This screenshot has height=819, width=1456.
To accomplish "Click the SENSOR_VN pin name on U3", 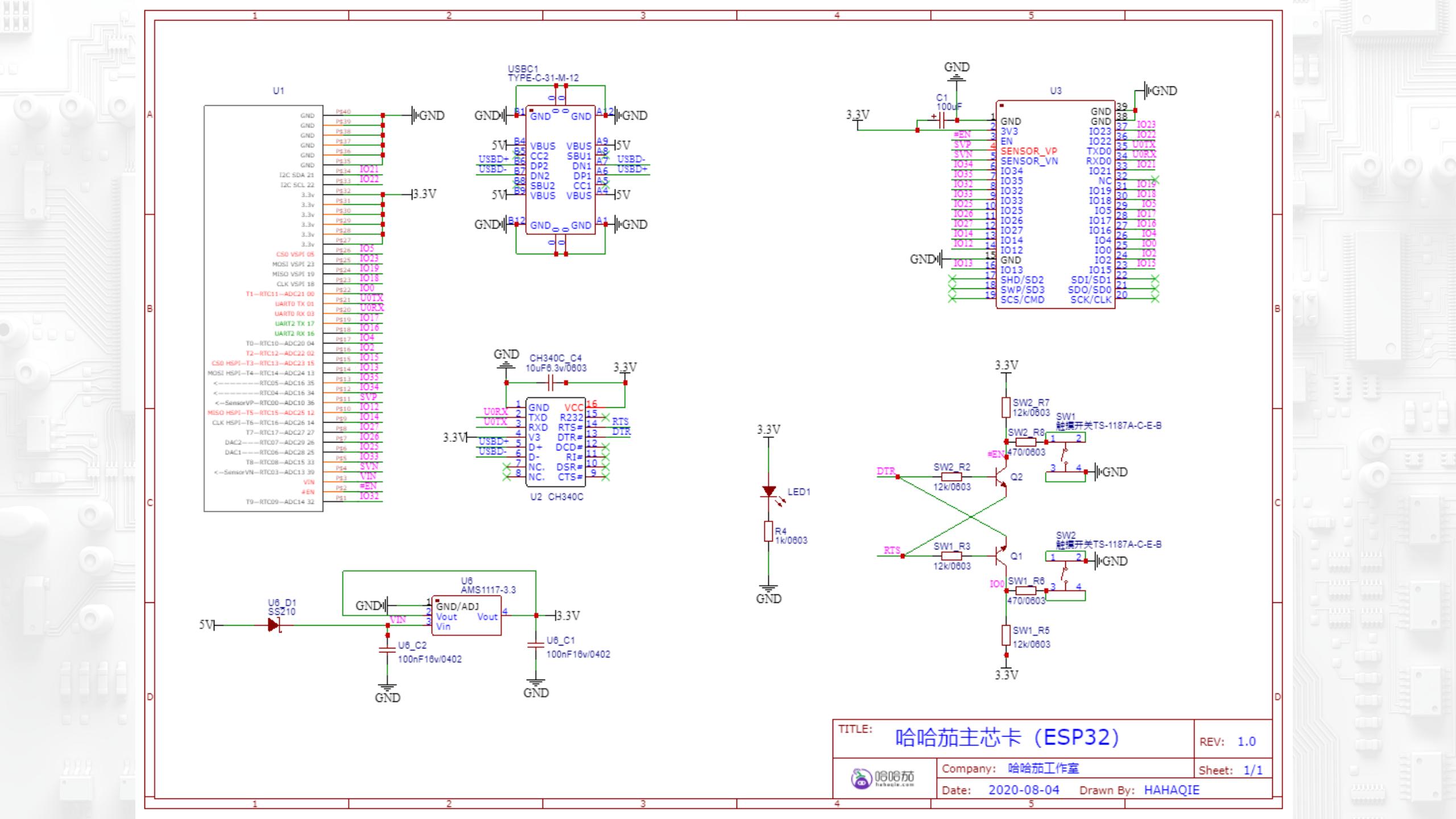I will (x=1029, y=161).
